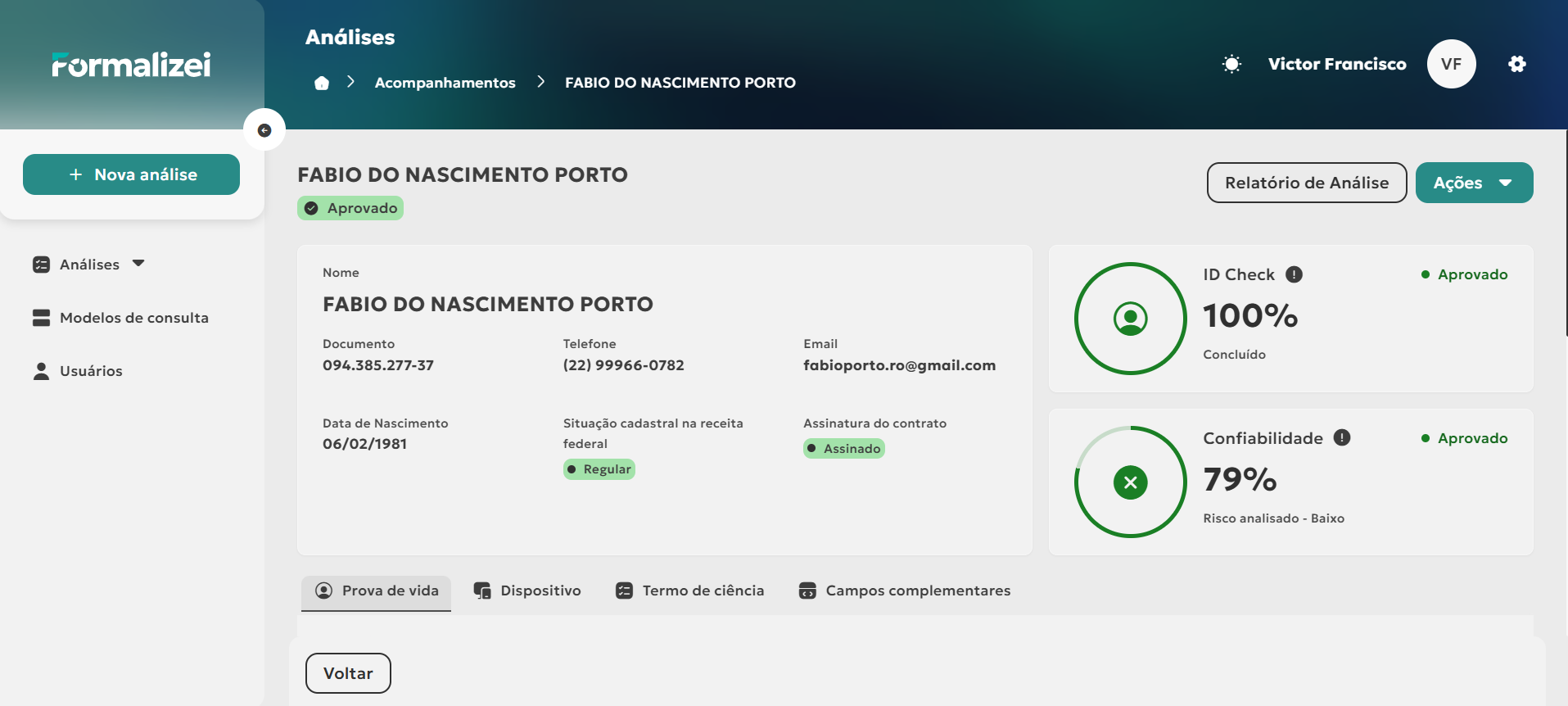Screen dimensions: 1568x706
Task: Open settings gear icon in header
Action: tap(1517, 64)
